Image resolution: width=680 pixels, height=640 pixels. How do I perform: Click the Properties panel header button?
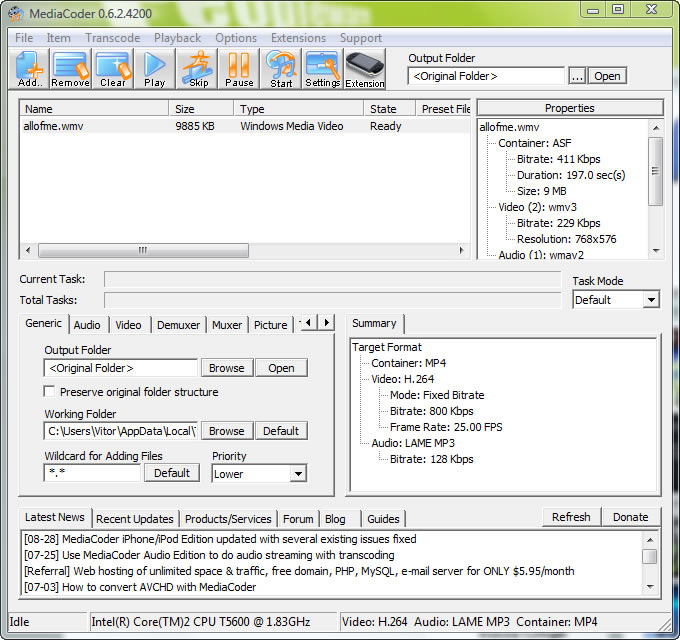point(570,108)
